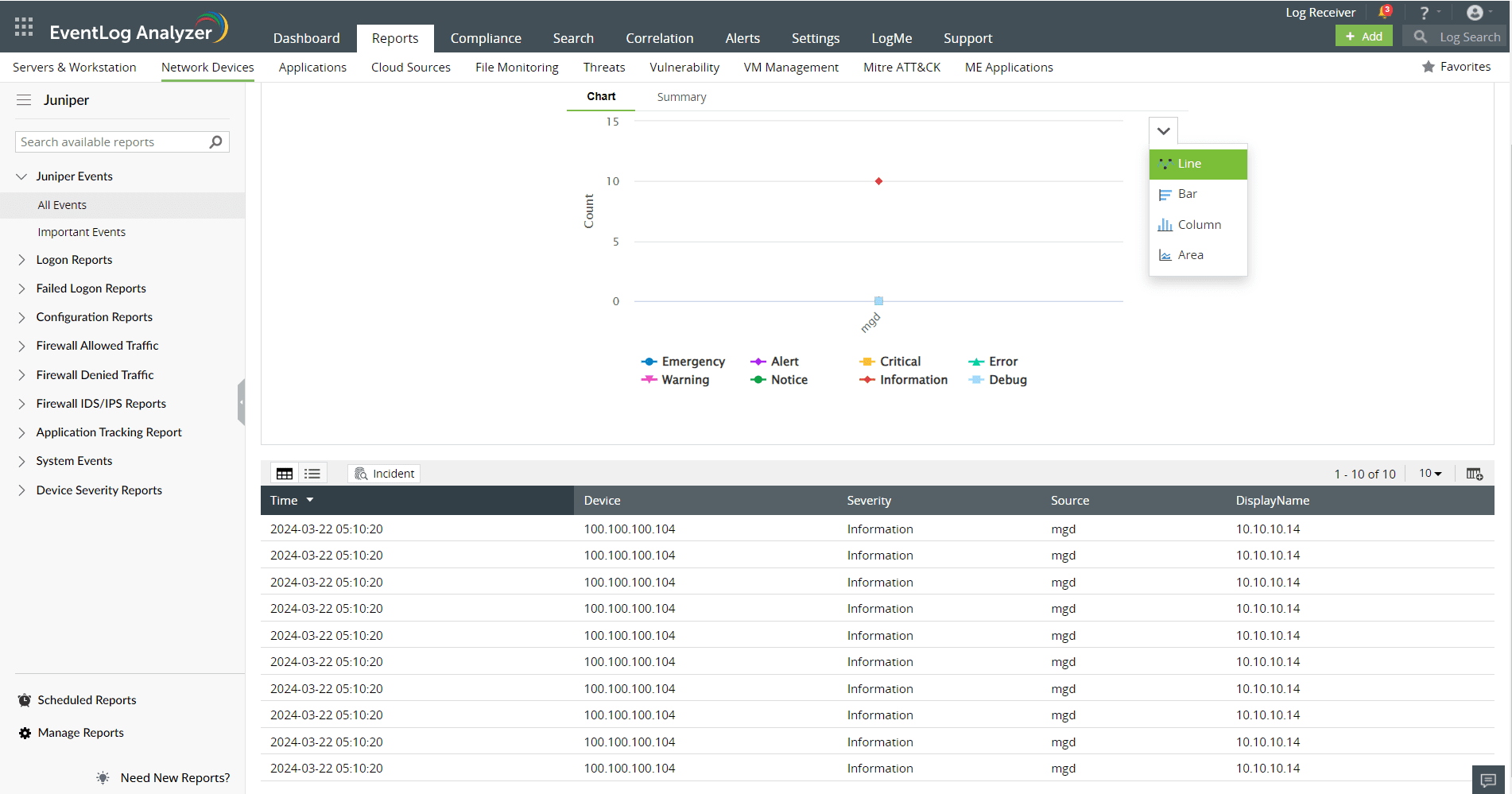Image resolution: width=1512 pixels, height=794 pixels.
Task: Toggle the Warning legend series
Action: point(675,380)
